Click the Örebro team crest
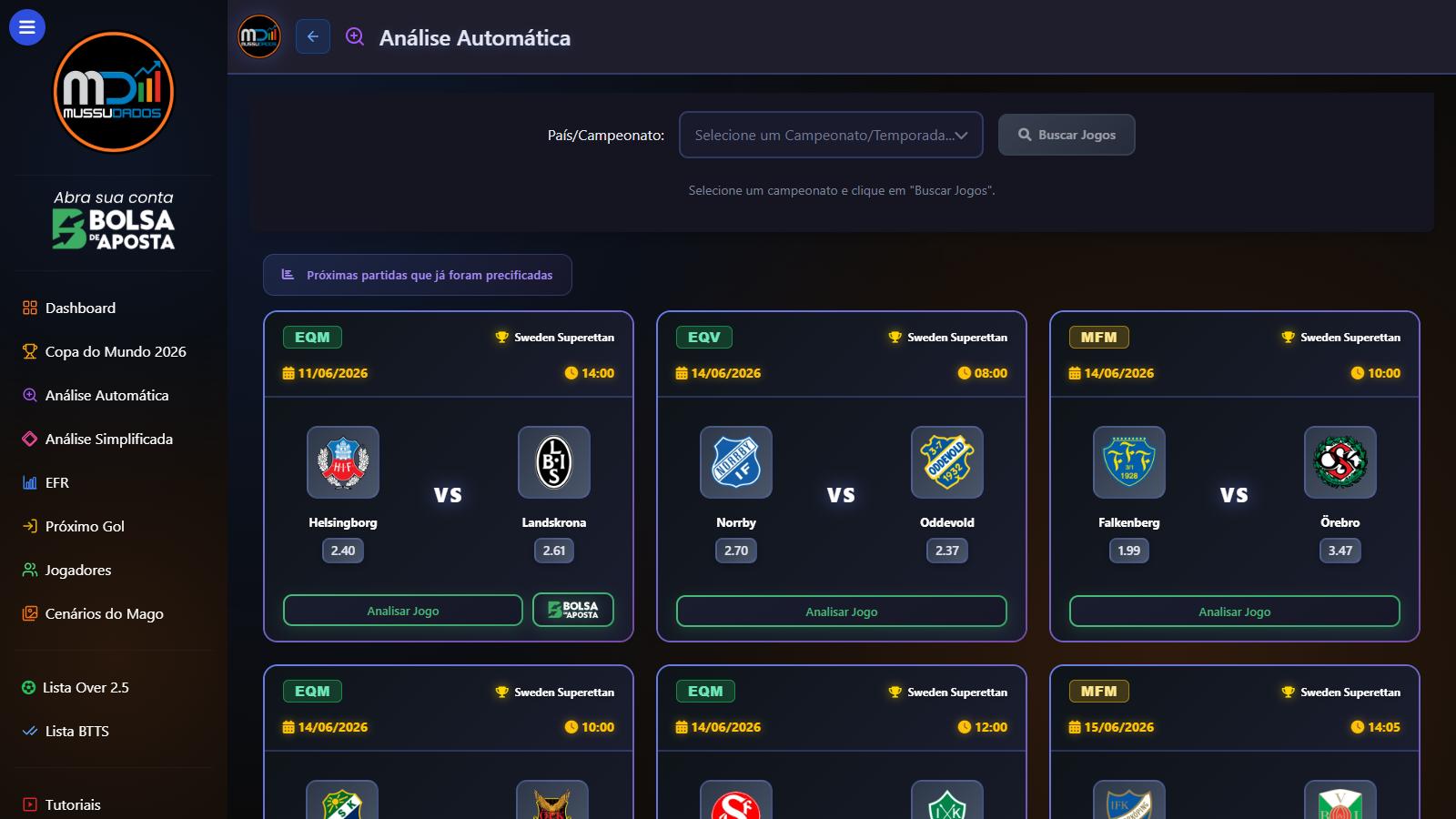 coord(1340,462)
